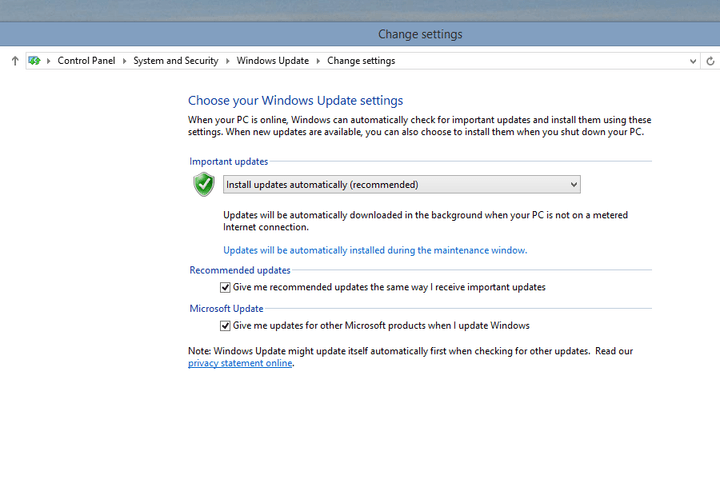The image size is (720, 479).
Task: Click the green shield icon
Action: [204, 184]
